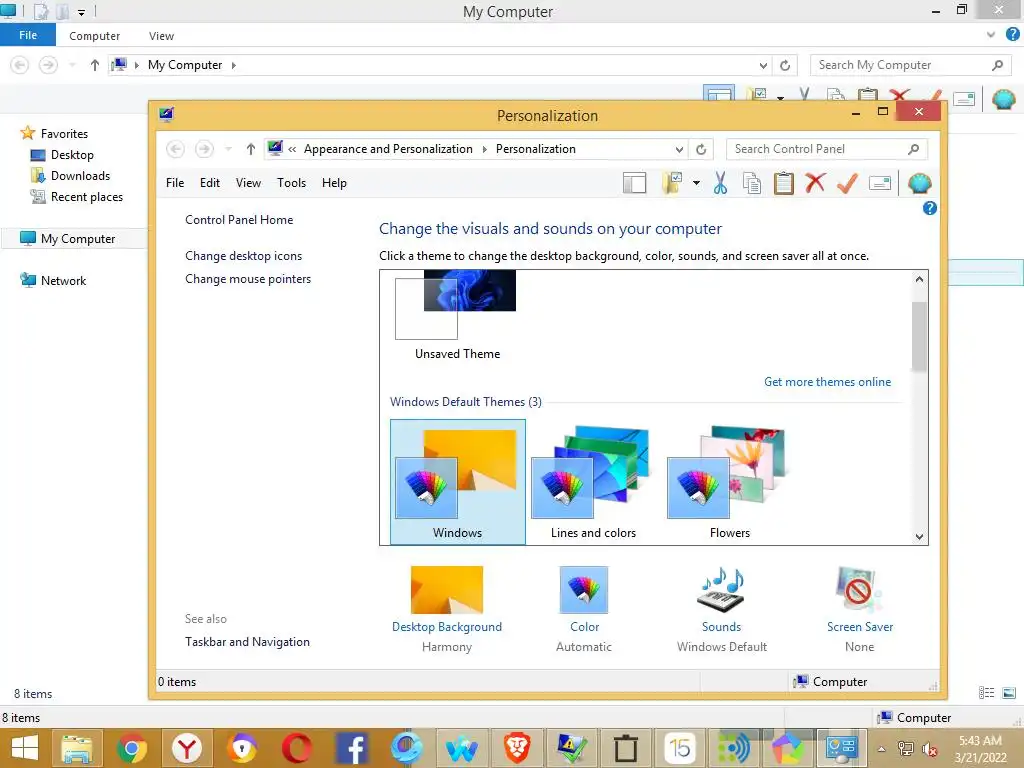The image size is (1024, 768).
Task: Select Desktop in Favorites
Action: pos(63,155)
